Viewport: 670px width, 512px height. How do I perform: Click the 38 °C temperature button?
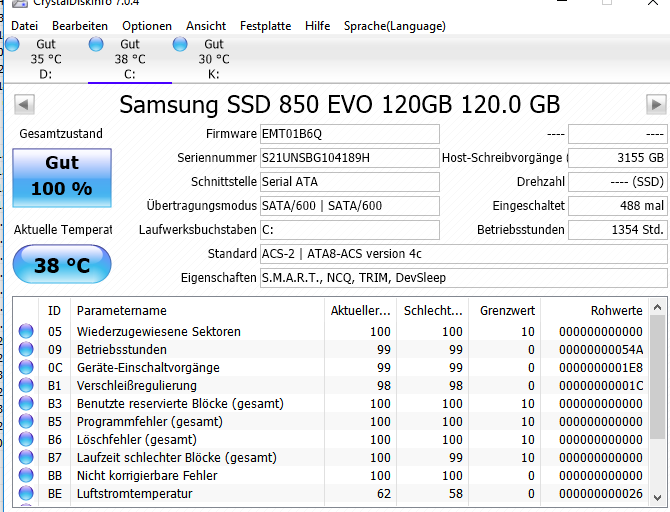point(62,265)
